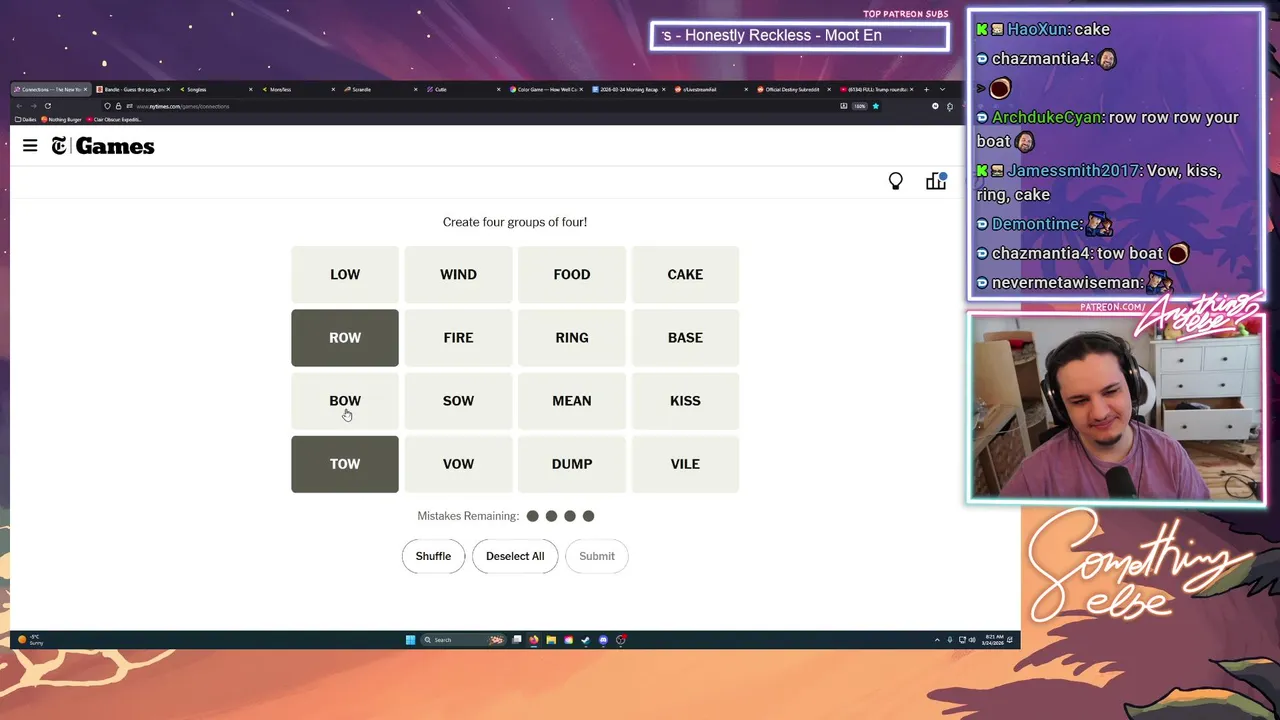Open the Windows Start menu
This screenshot has height=720, width=1280.
click(410, 640)
